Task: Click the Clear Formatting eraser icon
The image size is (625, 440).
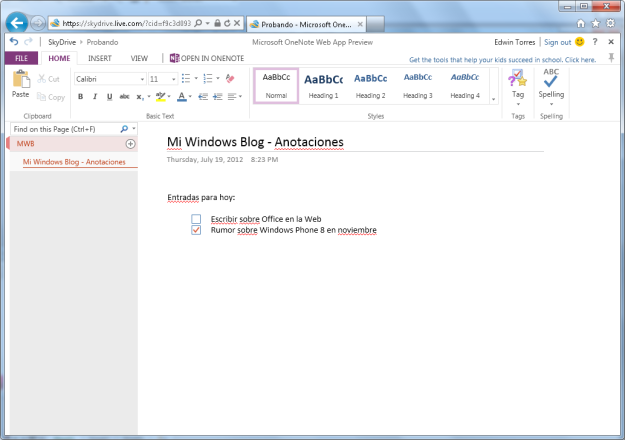Action: tap(230, 78)
